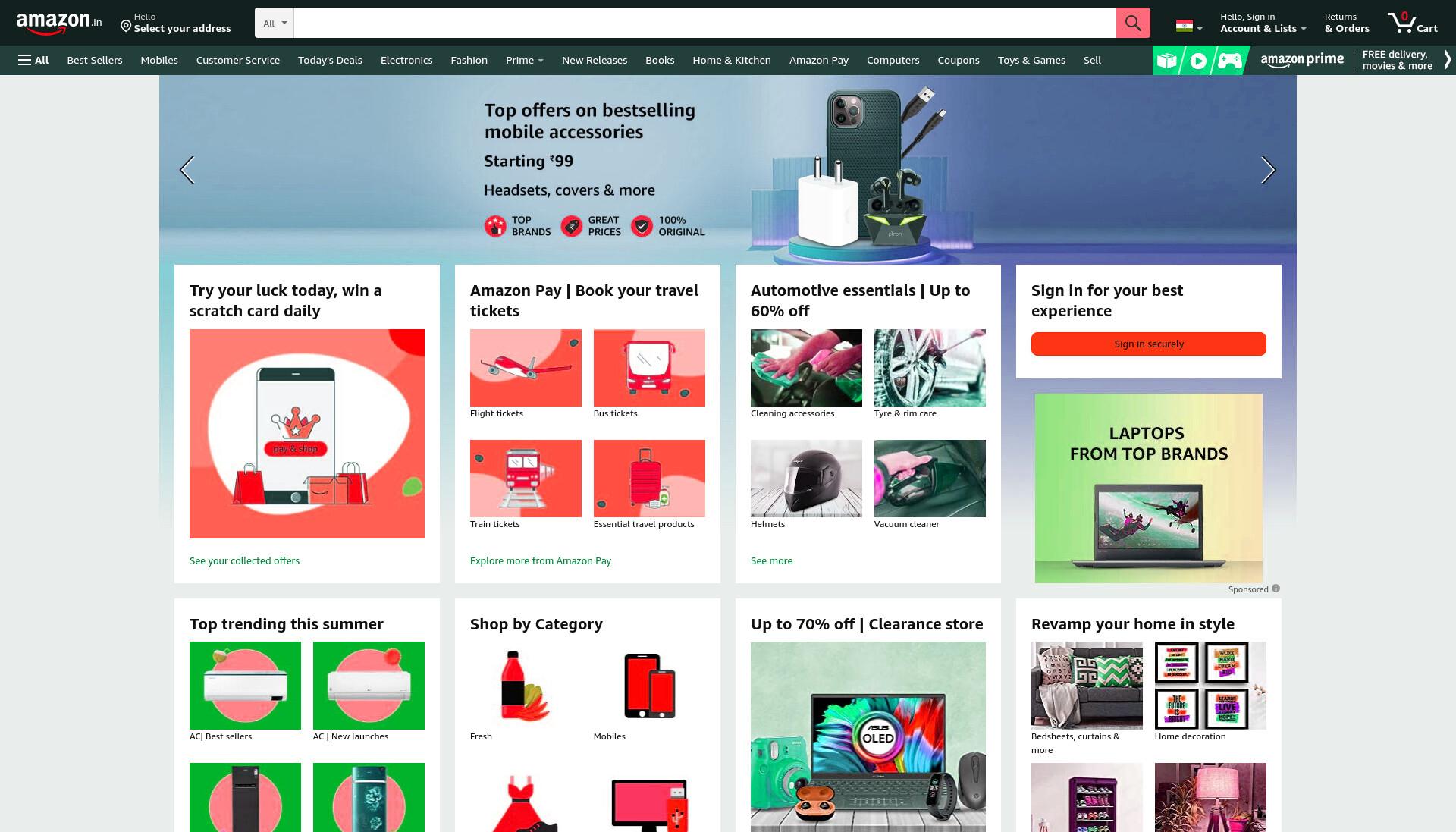Open Mobiles in navigation bar
The height and width of the screenshot is (832, 1456).
[x=159, y=60]
